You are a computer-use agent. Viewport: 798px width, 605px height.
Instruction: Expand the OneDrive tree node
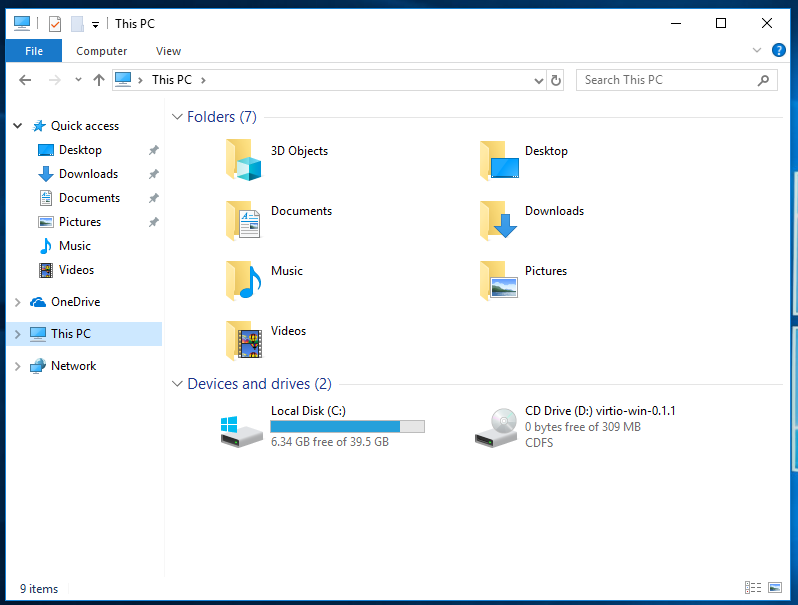coord(18,302)
